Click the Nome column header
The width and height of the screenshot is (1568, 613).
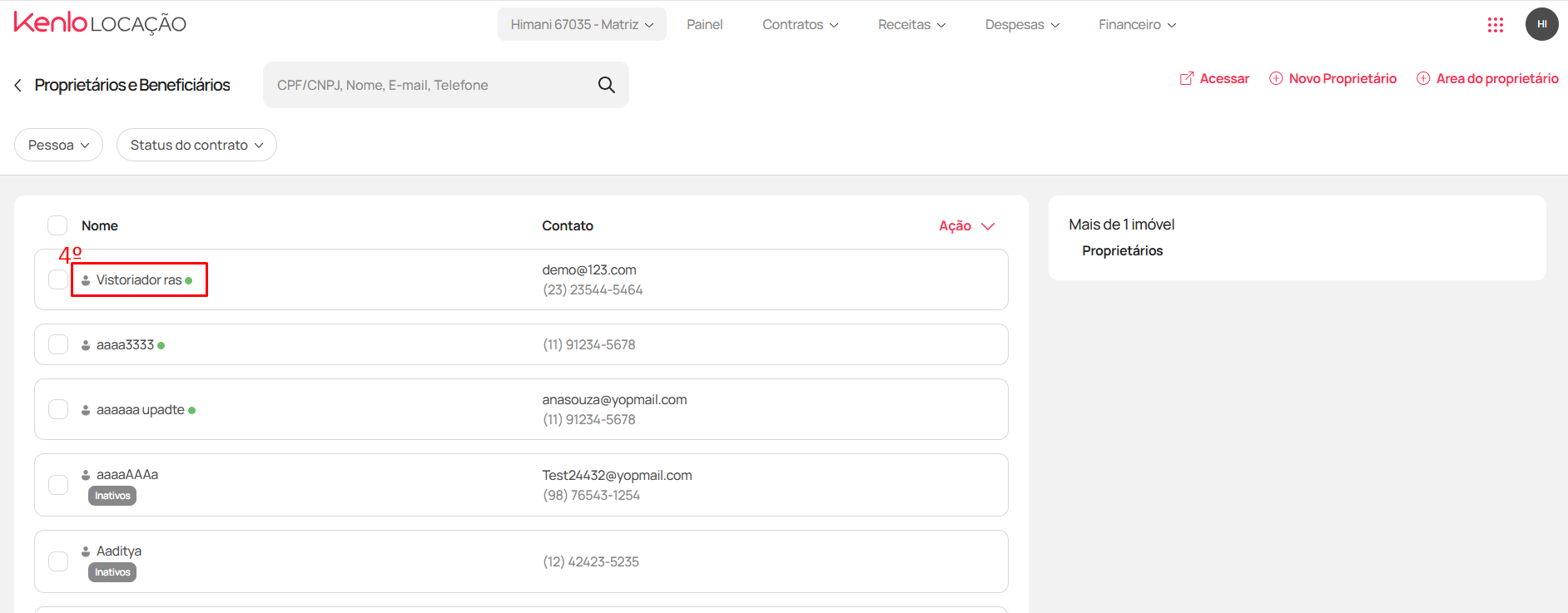click(100, 226)
